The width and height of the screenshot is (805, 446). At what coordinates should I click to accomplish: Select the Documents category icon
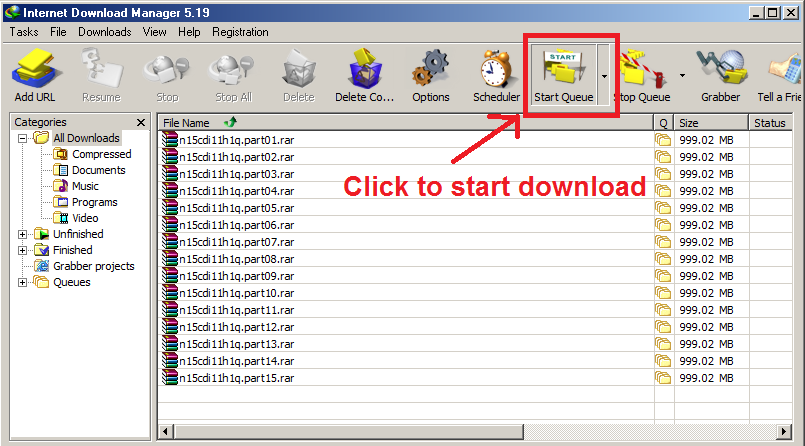click(61, 170)
